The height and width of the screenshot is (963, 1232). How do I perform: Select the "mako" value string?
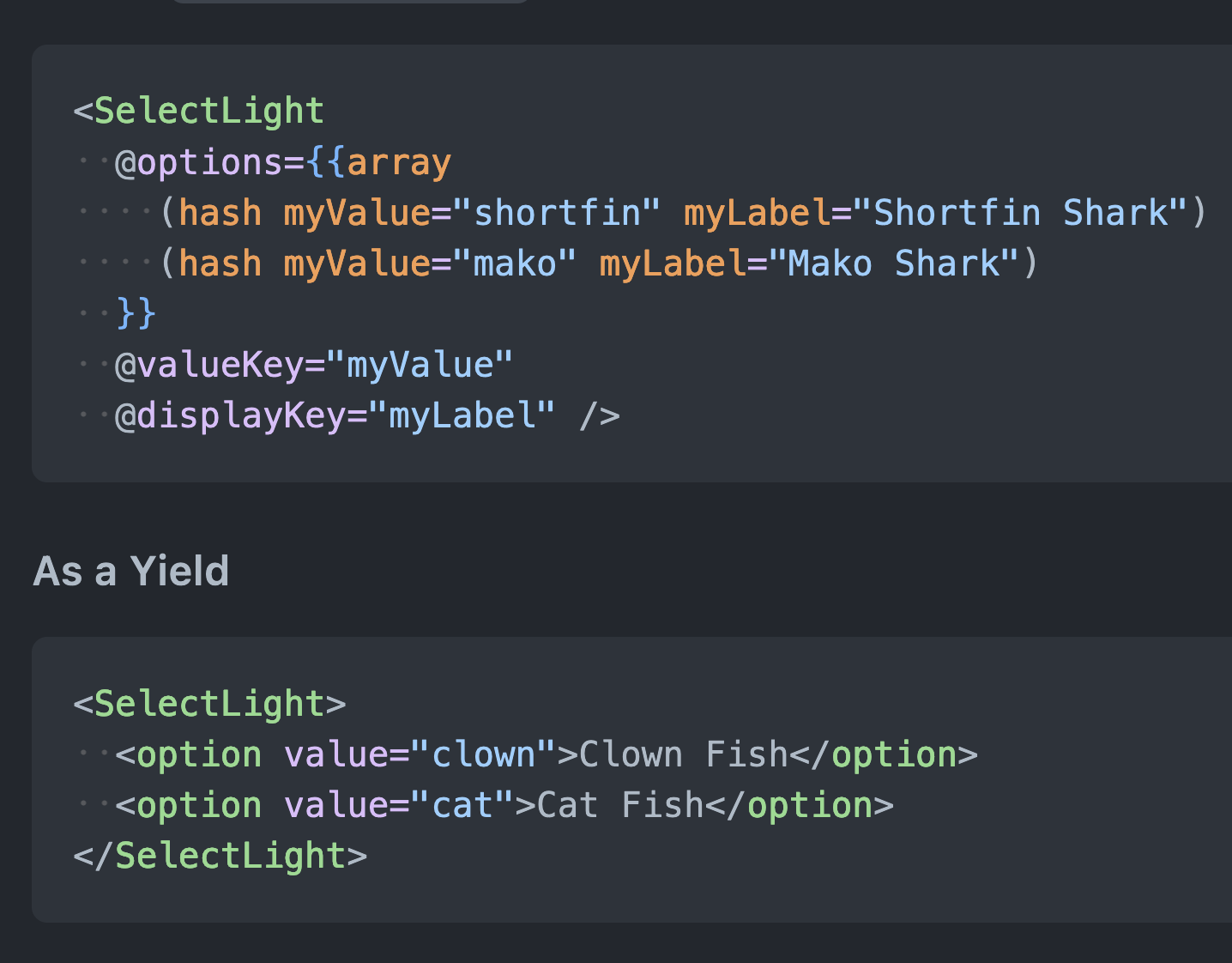coord(525,263)
